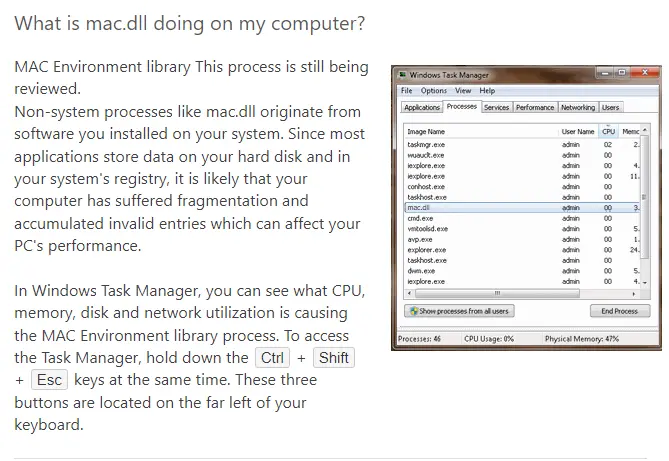
Task: Click the horizontal scrollbar thumb
Action: pyautogui.click(x=497, y=294)
